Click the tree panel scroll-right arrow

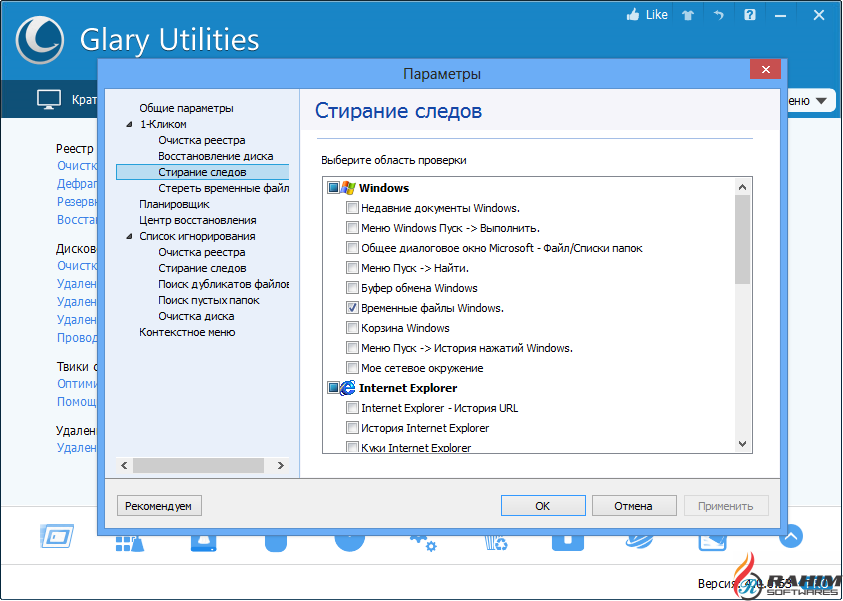(x=280, y=465)
